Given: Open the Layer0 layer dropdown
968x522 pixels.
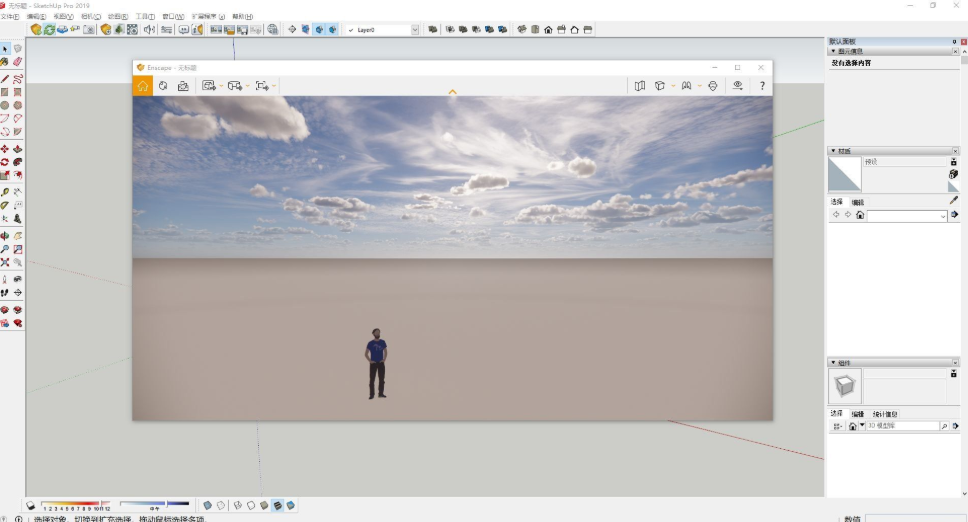Looking at the screenshot, I should coord(414,30).
